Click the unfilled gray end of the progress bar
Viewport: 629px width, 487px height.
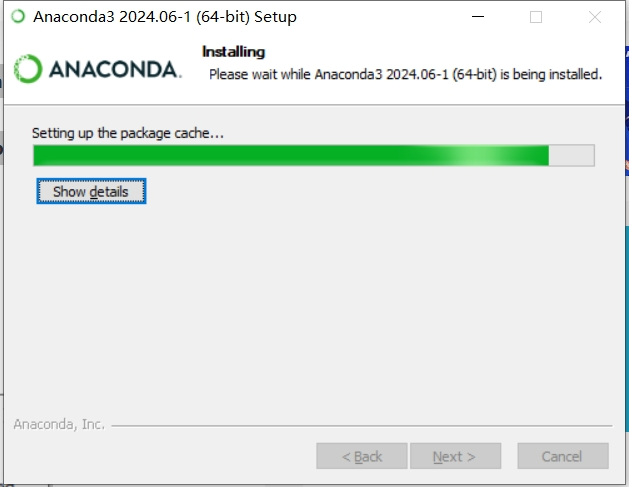tap(572, 155)
